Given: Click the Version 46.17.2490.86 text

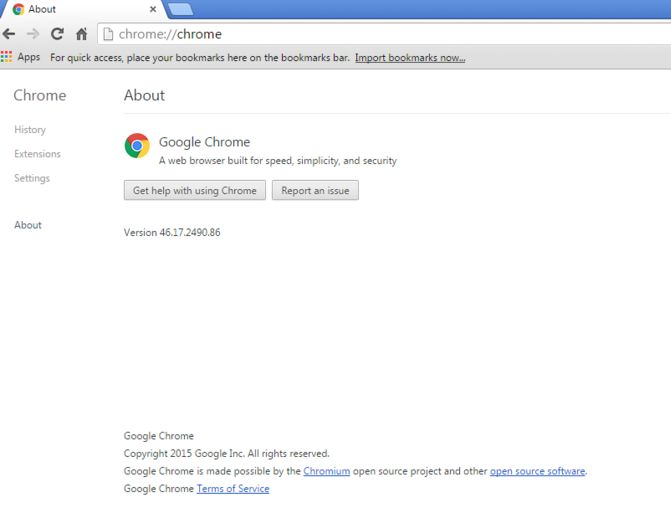Looking at the screenshot, I should pyautogui.click(x=172, y=232).
